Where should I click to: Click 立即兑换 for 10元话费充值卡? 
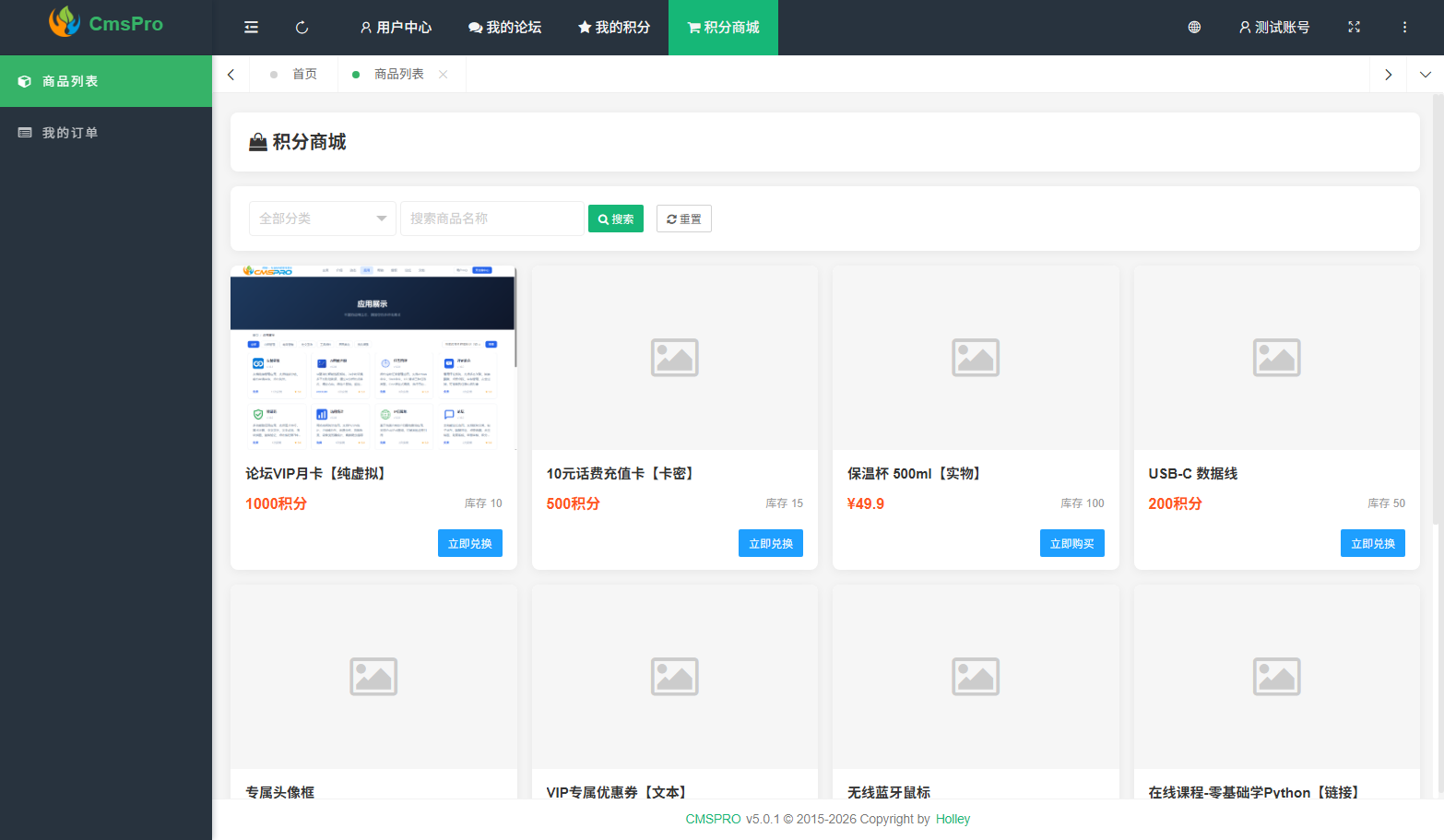coord(771,543)
